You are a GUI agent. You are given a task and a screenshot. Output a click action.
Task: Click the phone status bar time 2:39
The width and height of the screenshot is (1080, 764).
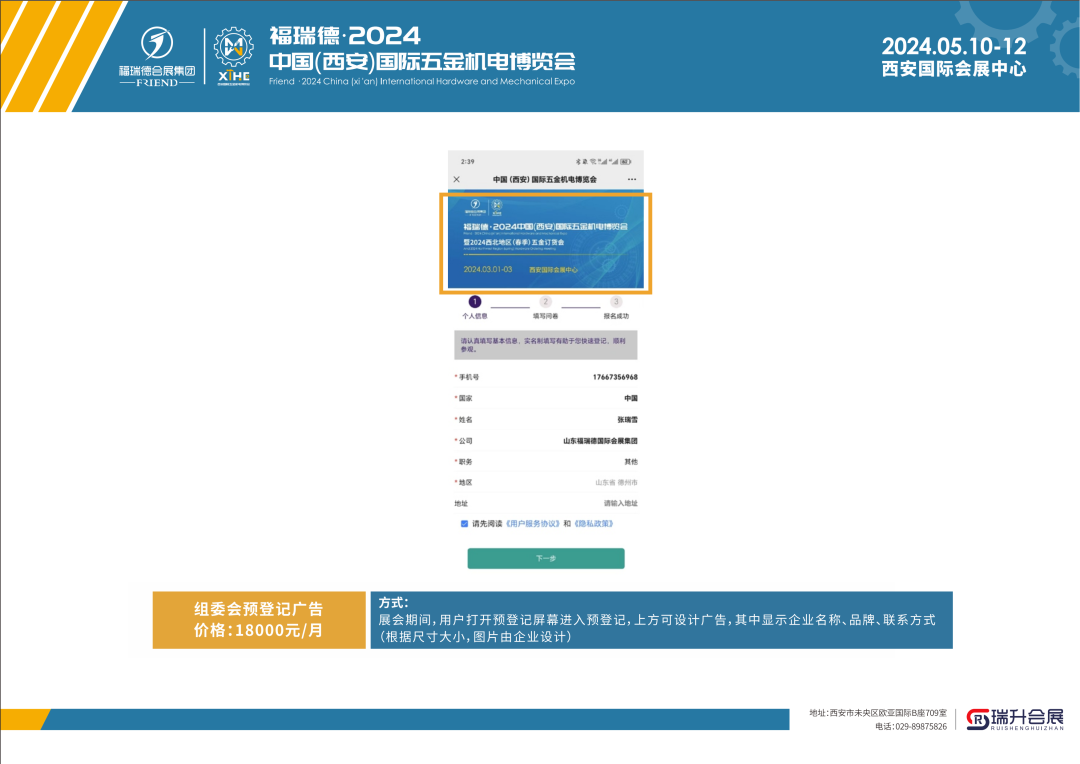coord(468,161)
